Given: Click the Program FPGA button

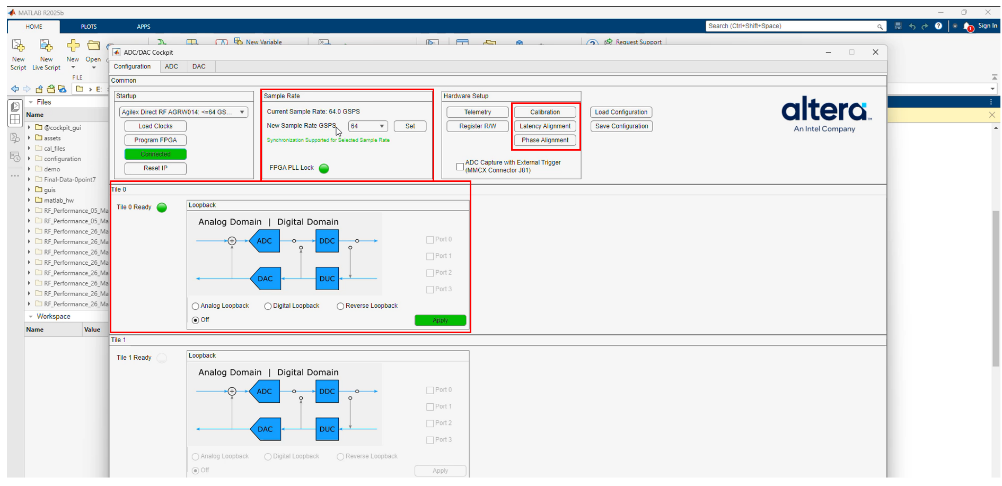Looking at the screenshot, I should 156,140.
